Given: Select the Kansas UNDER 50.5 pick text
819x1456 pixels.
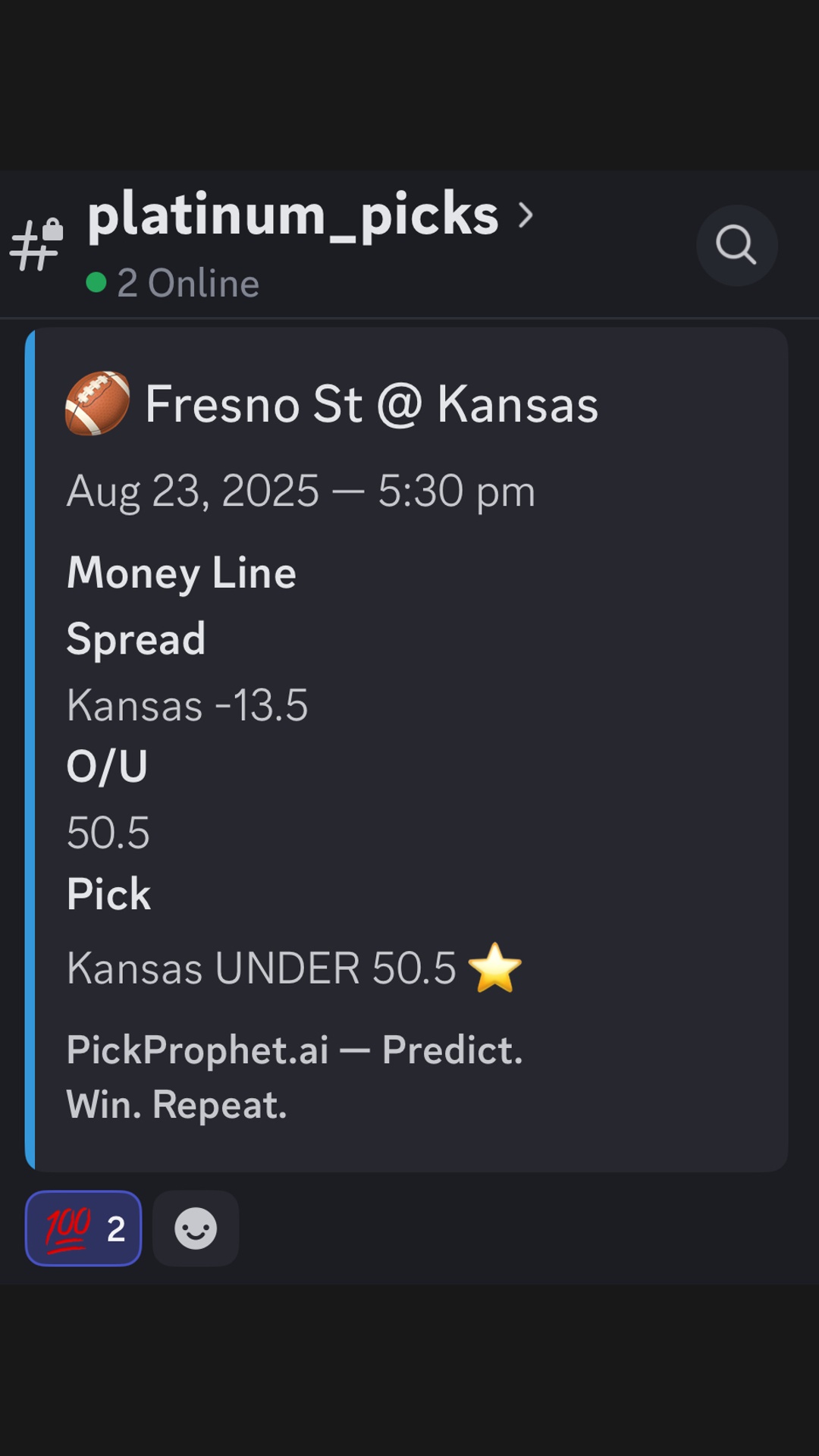Looking at the screenshot, I should point(262,968).
